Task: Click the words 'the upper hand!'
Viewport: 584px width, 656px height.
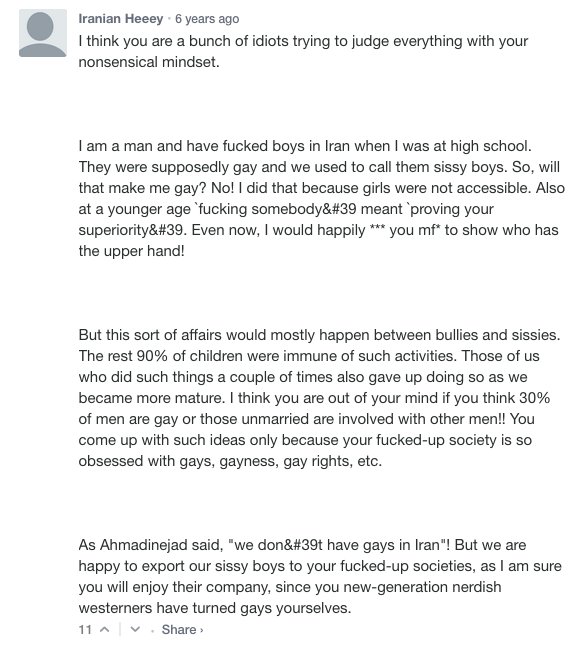Action: [x=131, y=251]
